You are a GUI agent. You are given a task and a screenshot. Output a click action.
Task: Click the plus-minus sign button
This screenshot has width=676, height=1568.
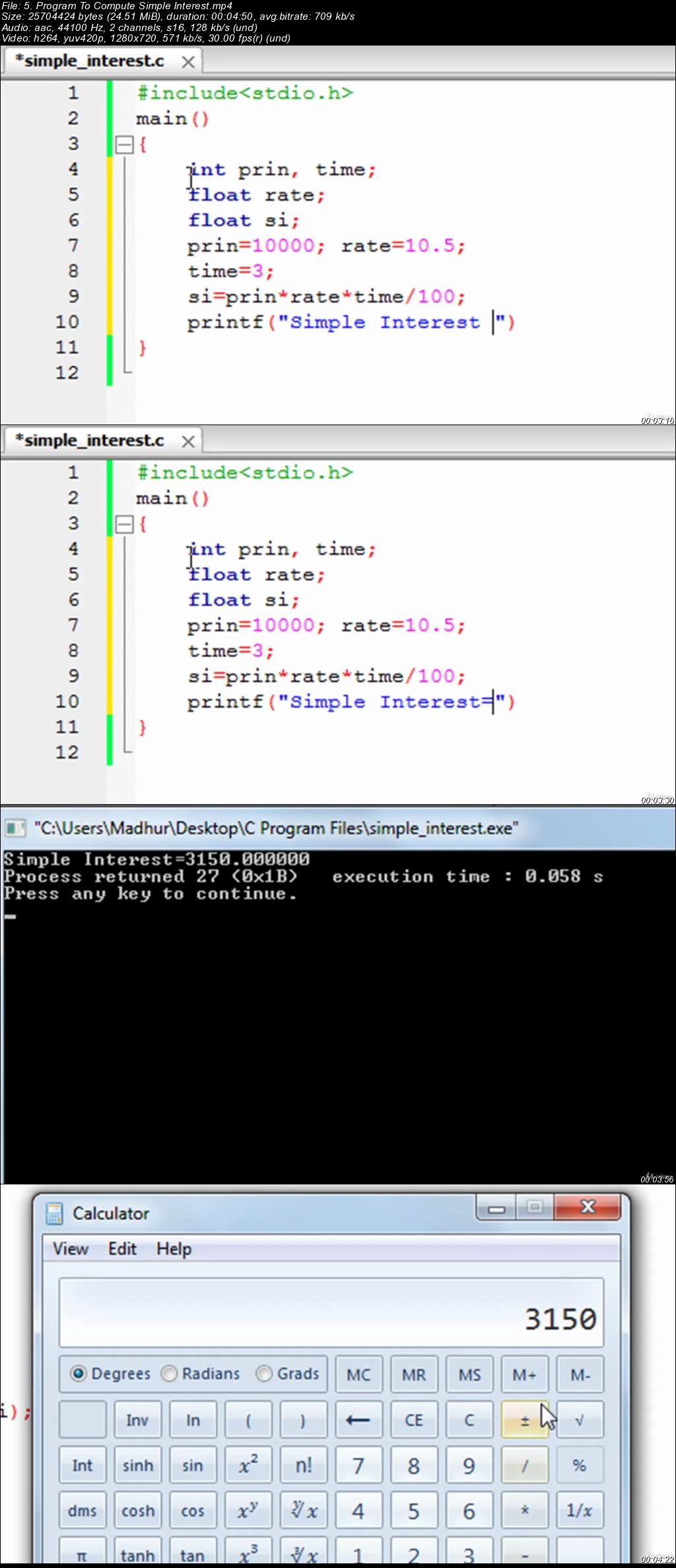point(524,1419)
